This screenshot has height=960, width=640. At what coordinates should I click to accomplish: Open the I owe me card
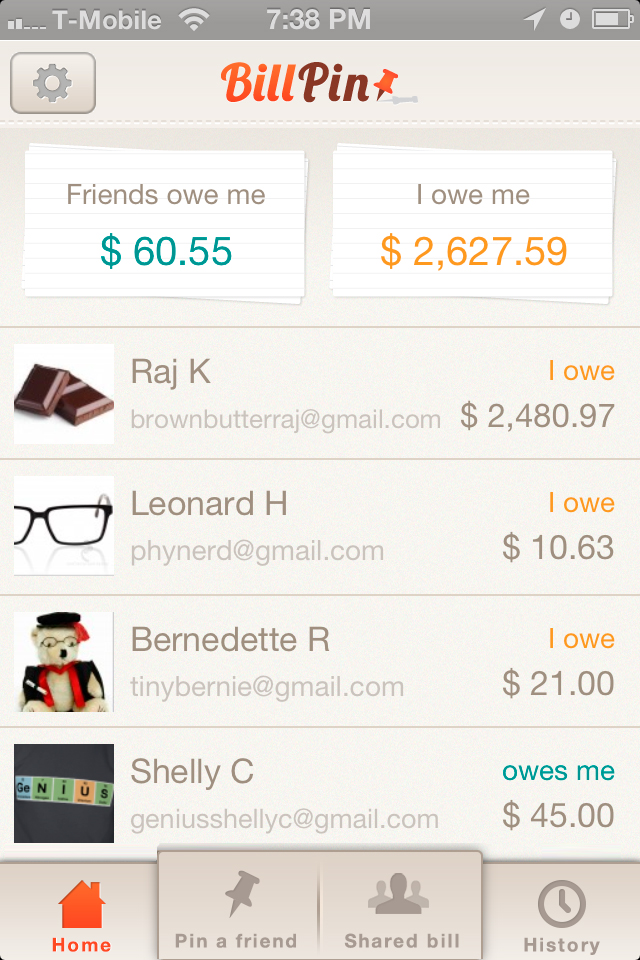[472, 220]
